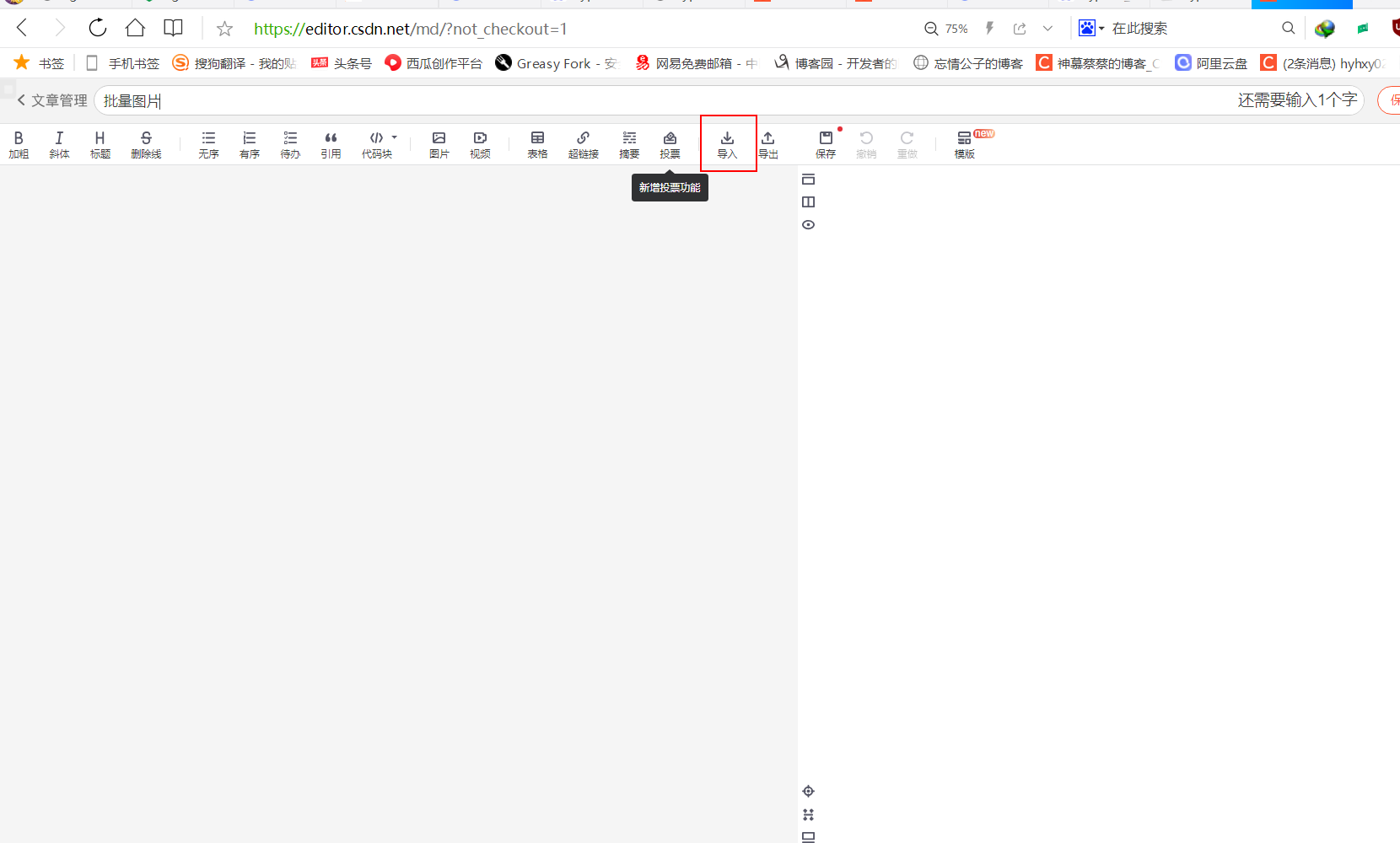Toggle preview eye icon
This screenshot has width=1400, height=843.
[808, 225]
